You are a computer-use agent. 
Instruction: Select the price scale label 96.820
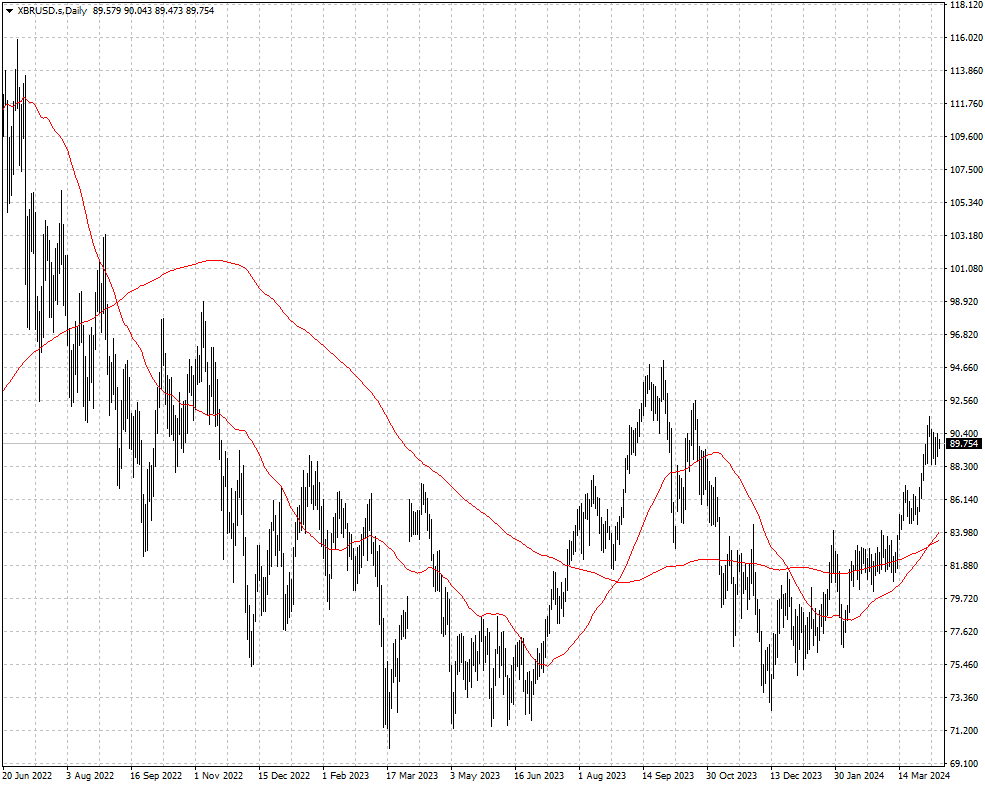(x=964, y=334)
